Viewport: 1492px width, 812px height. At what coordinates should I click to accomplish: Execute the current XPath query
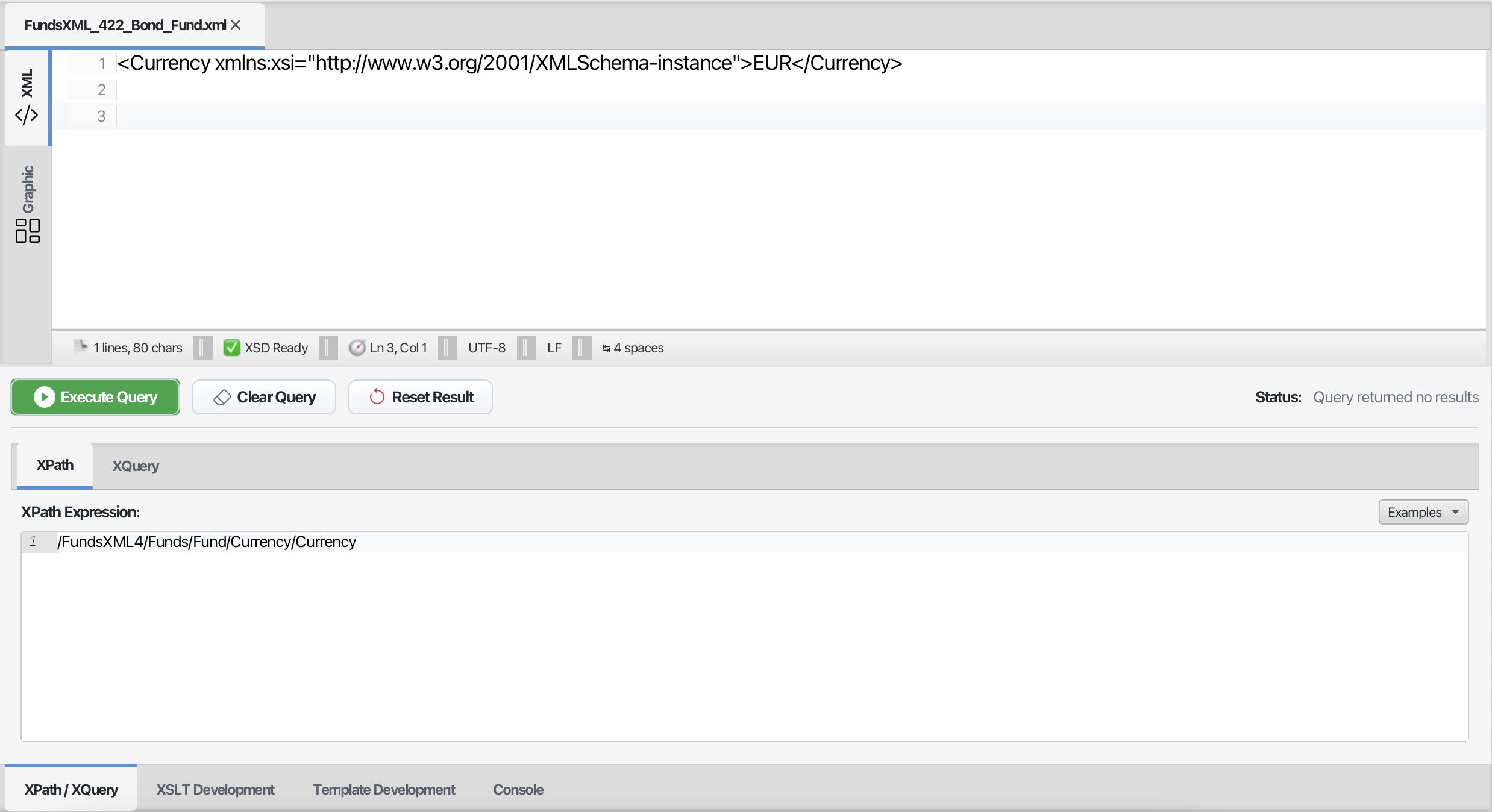coord(95,397)
